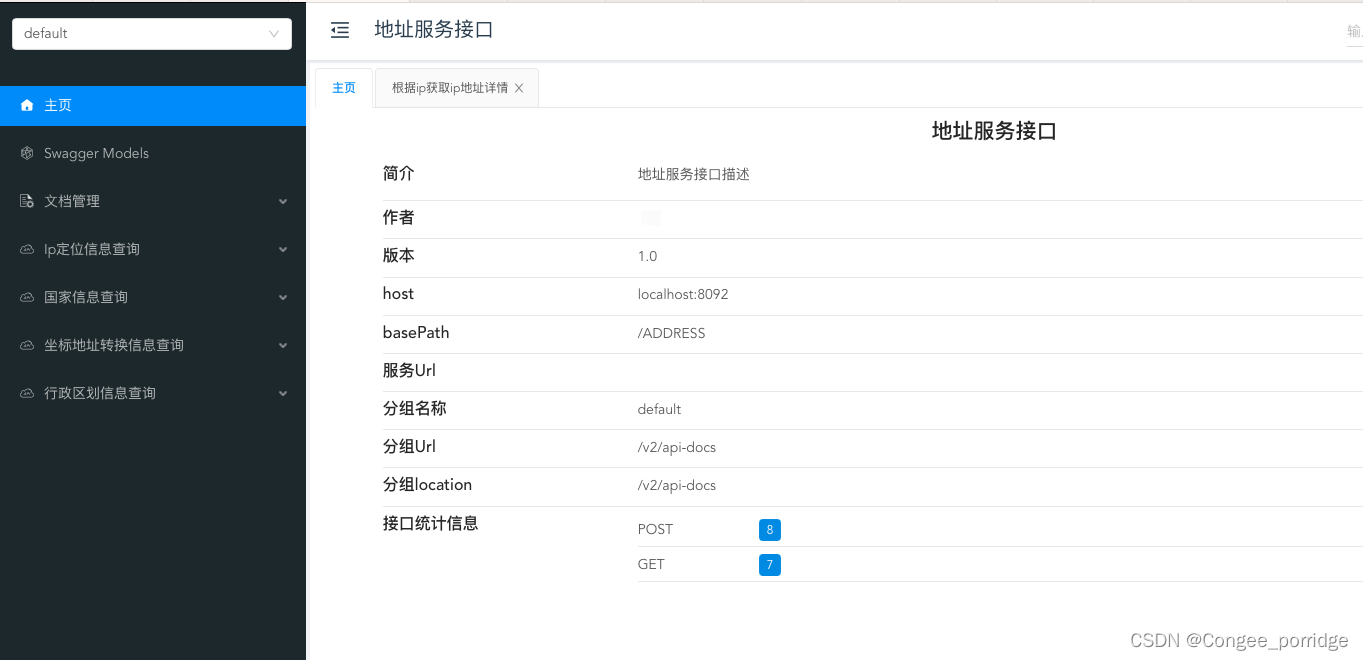1363x660 pixels.
Task: Collapse the sidebar using the menu toggle icon
Action: pyautogui.click(x=340, y=30)
